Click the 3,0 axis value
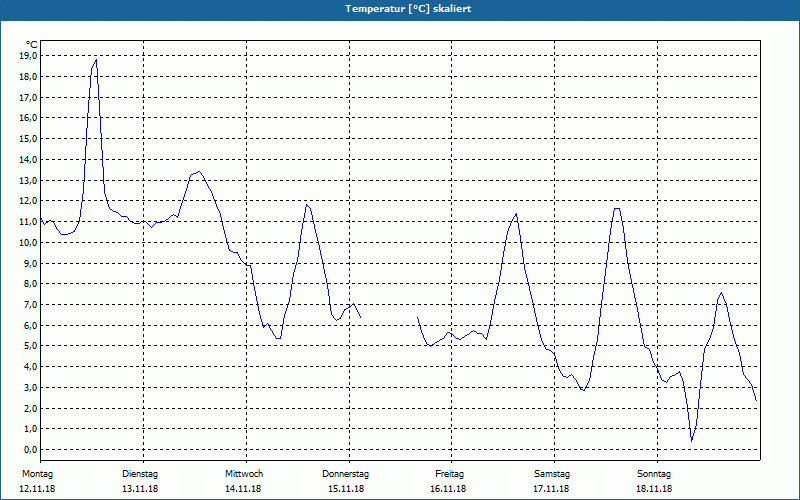The image size is (800, 500). point(30,387)
